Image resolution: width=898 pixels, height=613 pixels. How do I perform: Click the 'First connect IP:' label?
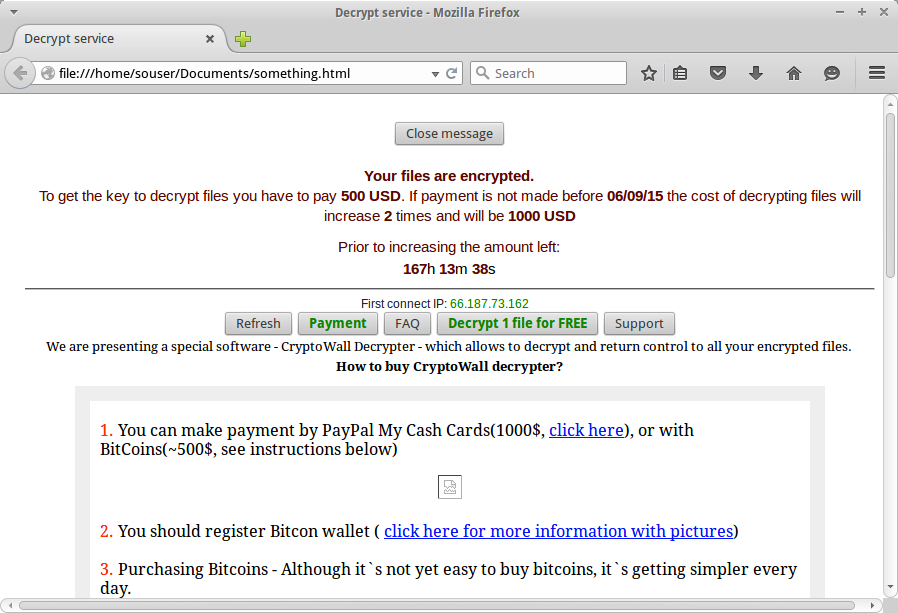404,304
